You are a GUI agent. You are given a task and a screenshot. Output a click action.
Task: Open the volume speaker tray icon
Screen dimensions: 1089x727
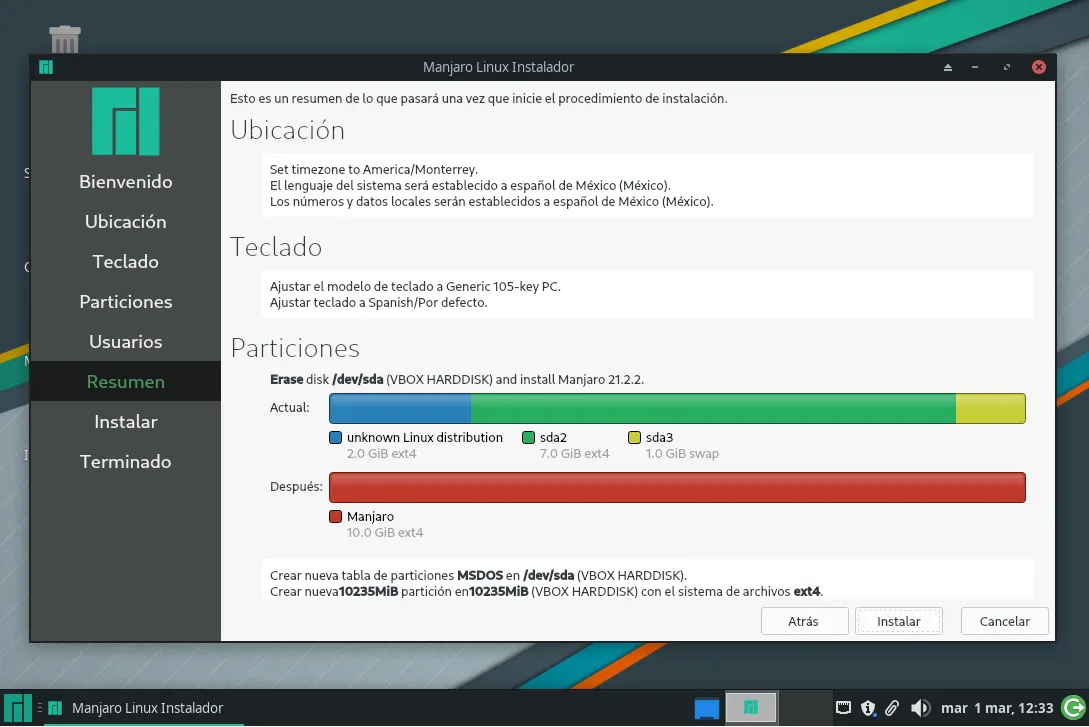point(920,708)
